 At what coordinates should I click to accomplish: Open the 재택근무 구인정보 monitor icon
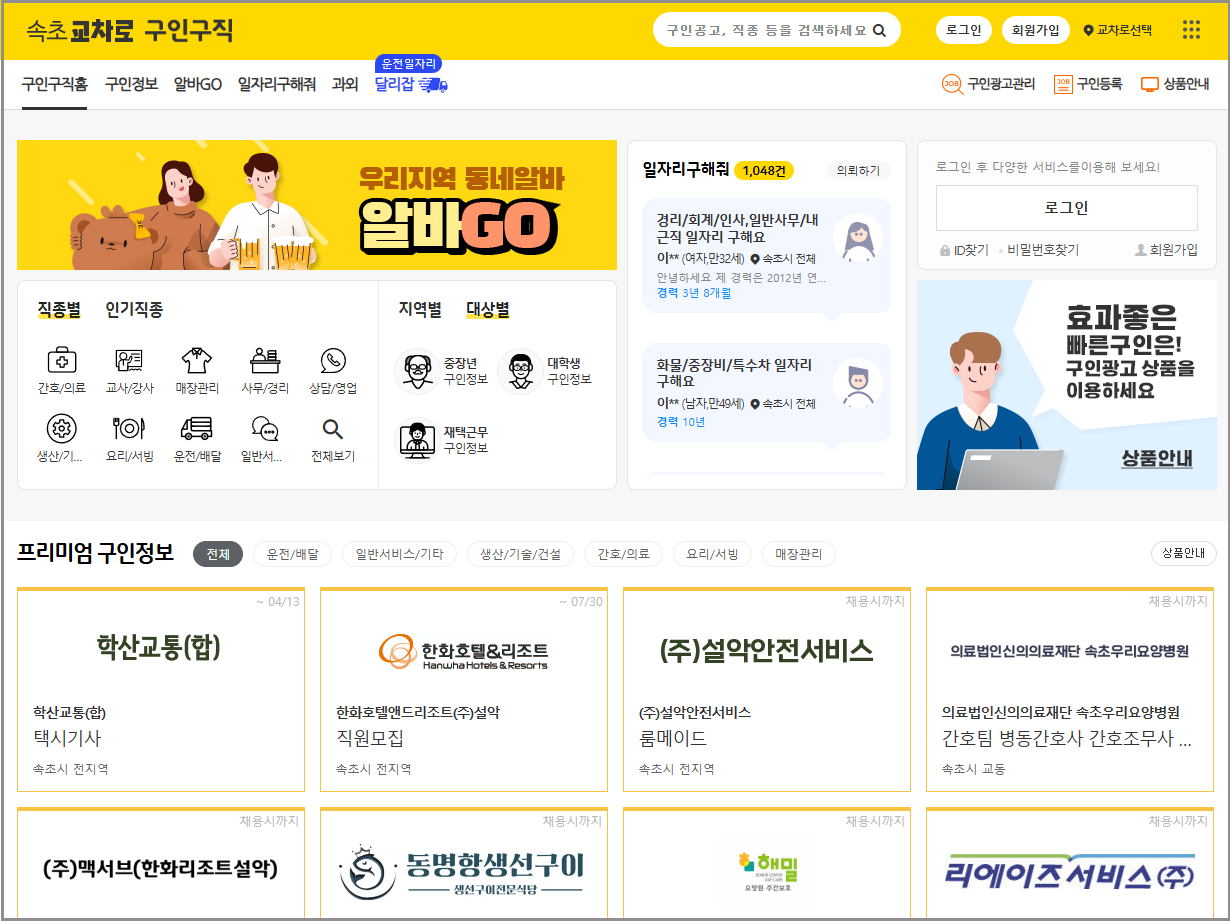418,436
